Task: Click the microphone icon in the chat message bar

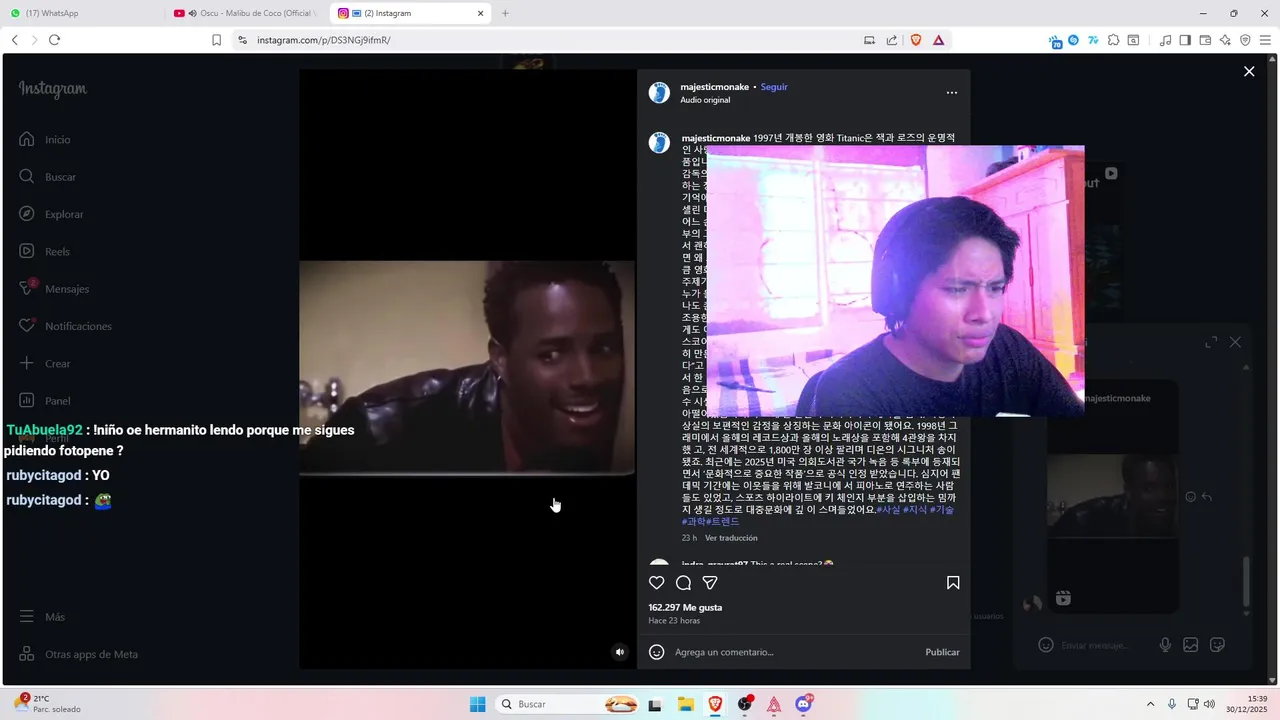Action: pos(1165,645)
